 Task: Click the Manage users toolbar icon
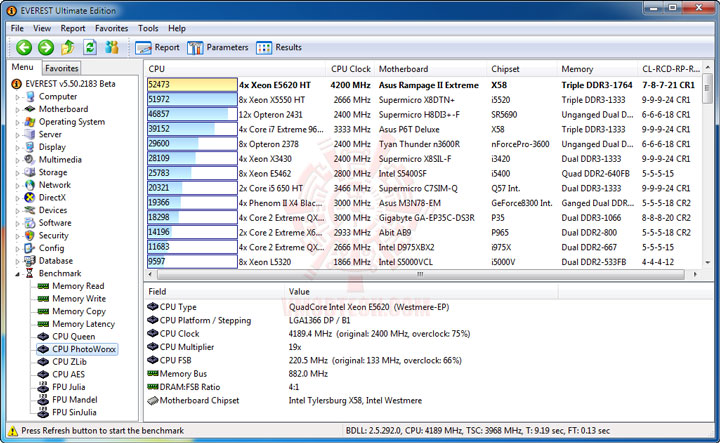point(112,47)
